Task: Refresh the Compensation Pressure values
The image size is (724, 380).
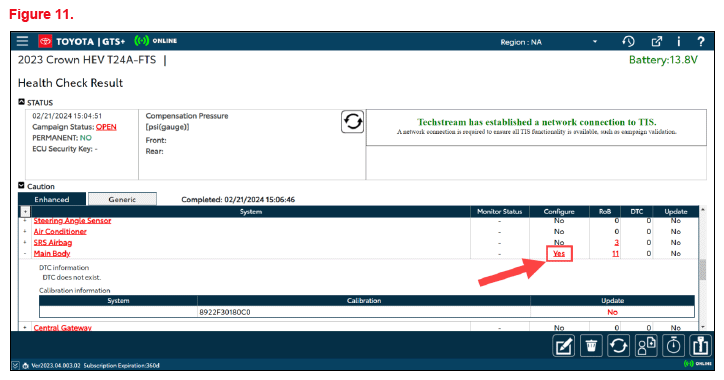Action: (352, 122)
